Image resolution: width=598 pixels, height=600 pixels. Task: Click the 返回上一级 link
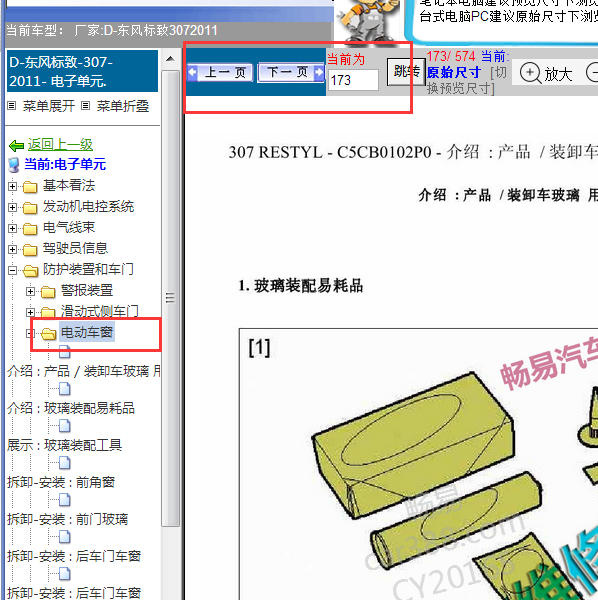[x=60, y=145]
